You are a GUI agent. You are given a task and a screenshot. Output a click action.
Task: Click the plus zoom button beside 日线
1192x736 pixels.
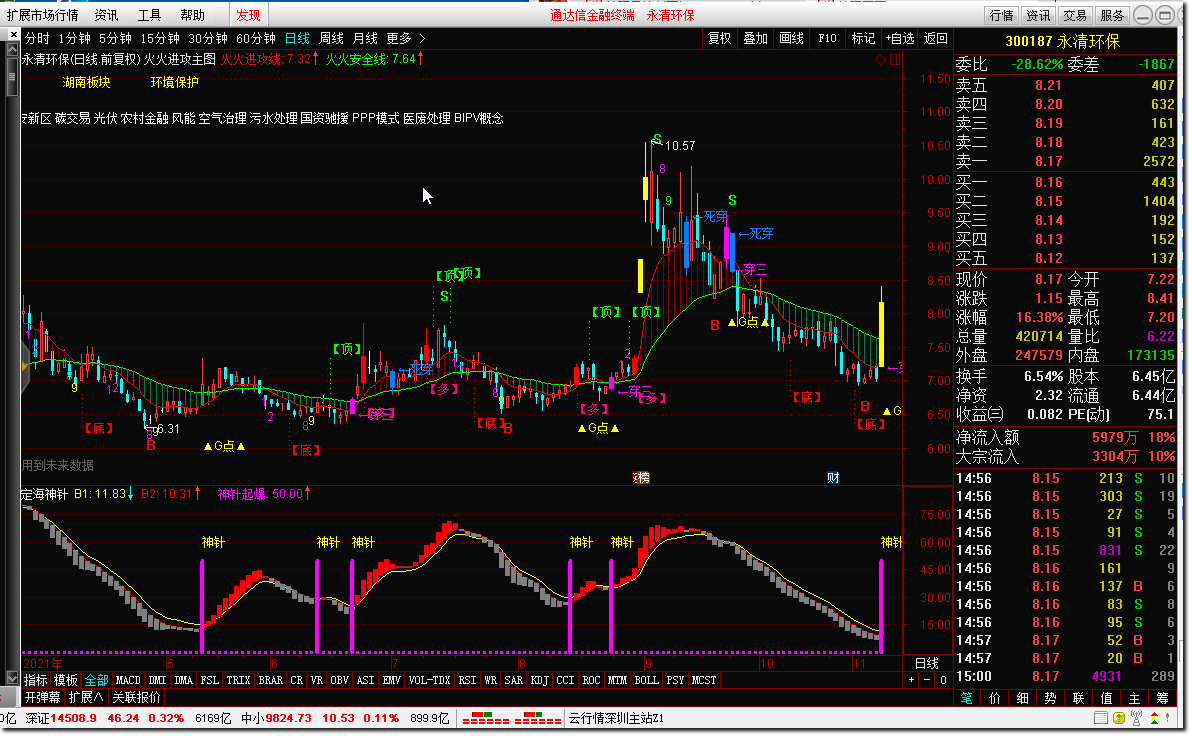tap(911, 680)
